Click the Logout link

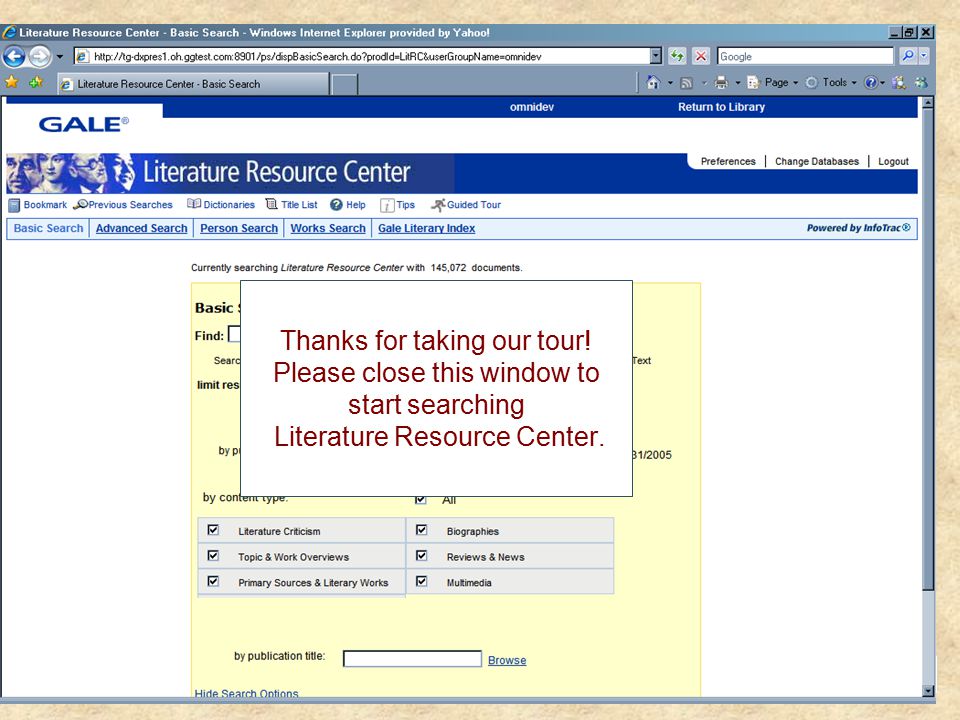pyautogui.click(x=893, y=162)
